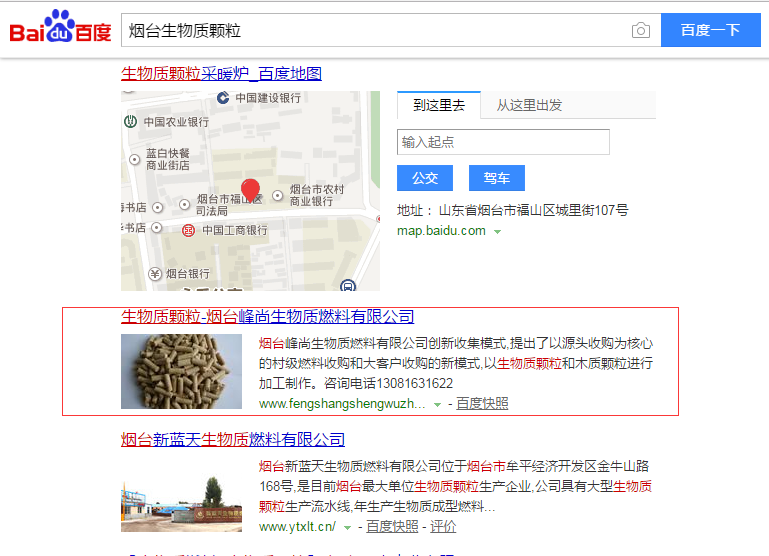Click 烟台市福山区司法局 marker on the map
769x556 pixels.
[x=184, y=204]
